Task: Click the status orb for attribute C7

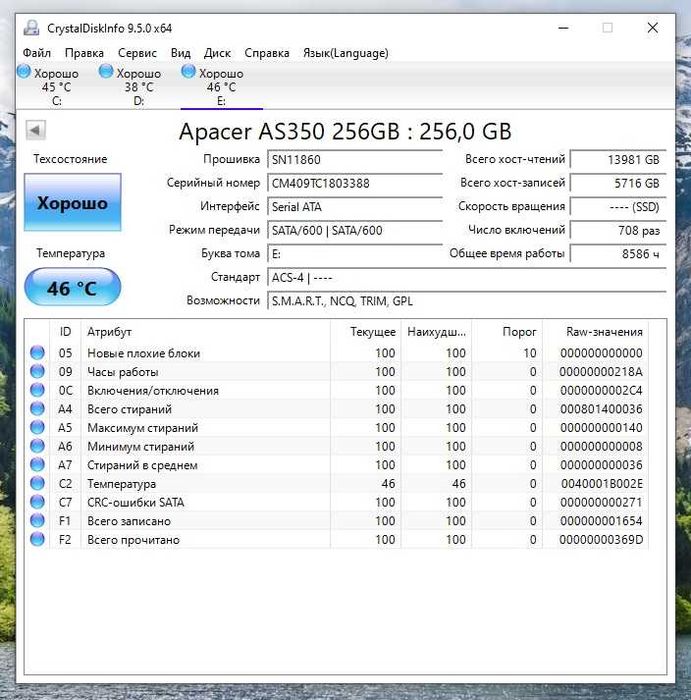Action: 37,502
